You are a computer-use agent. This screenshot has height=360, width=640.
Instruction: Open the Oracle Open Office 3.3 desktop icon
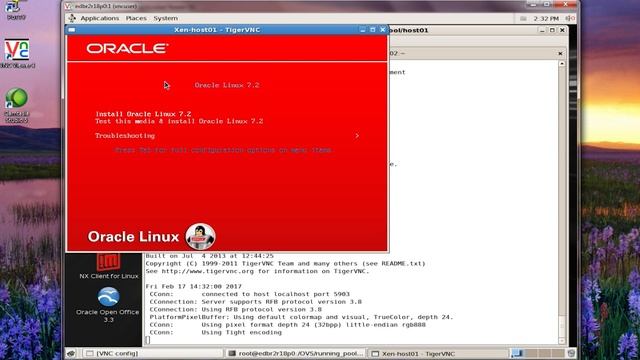coord(108,305)
